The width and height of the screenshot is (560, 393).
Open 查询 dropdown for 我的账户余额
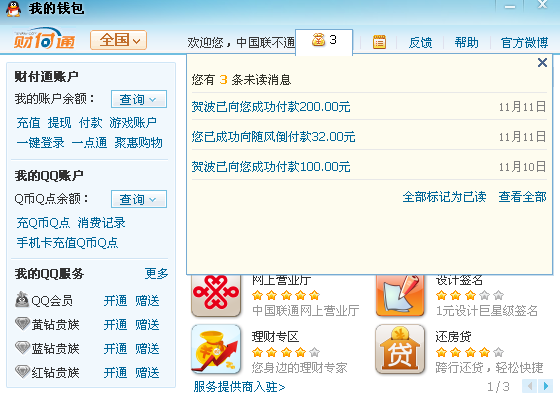[x=139, y=99]
